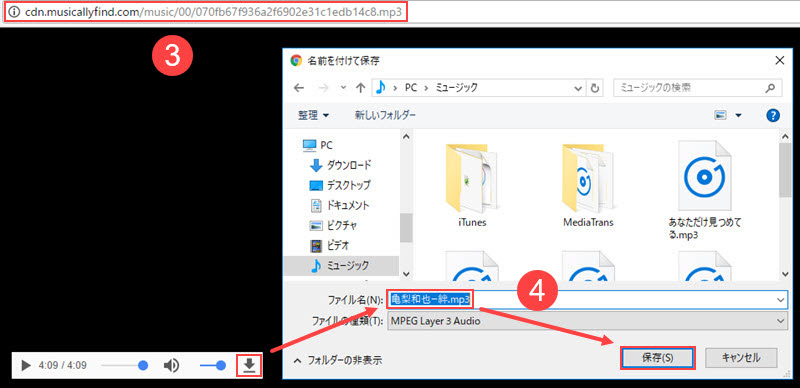This screenshot has width=800, height=388.
Task: Open the 整理 menu
Action: (x=313, y=115)
